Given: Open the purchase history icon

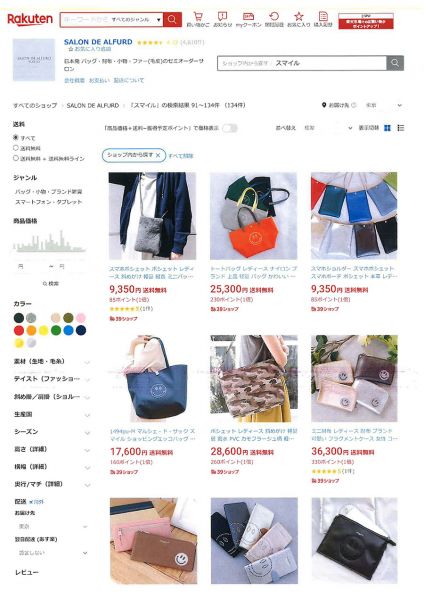Looking at the screenshot, I should point(323,19).
